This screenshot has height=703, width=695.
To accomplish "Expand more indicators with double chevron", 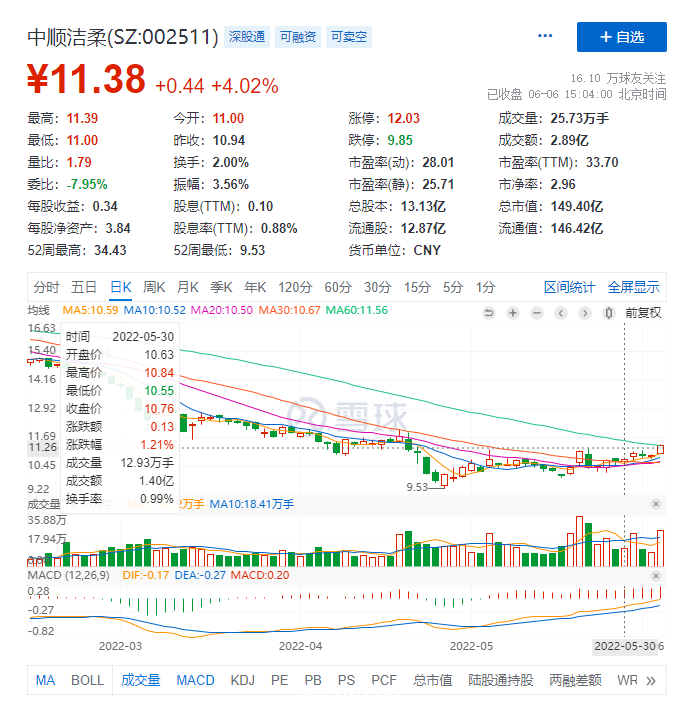I will pyautogui.click(x=651, y=681).
